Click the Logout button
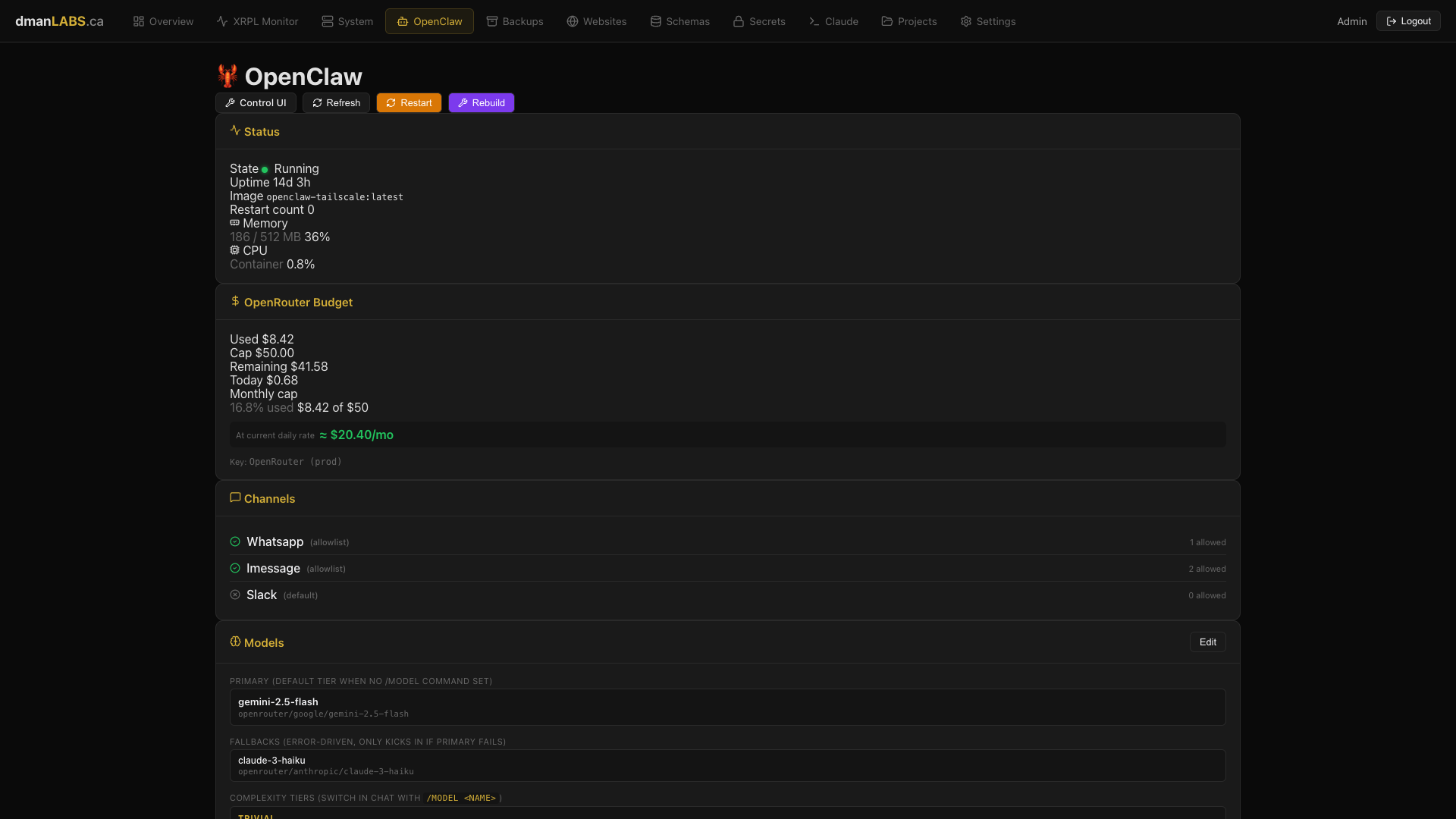 tap(1408, 21)
